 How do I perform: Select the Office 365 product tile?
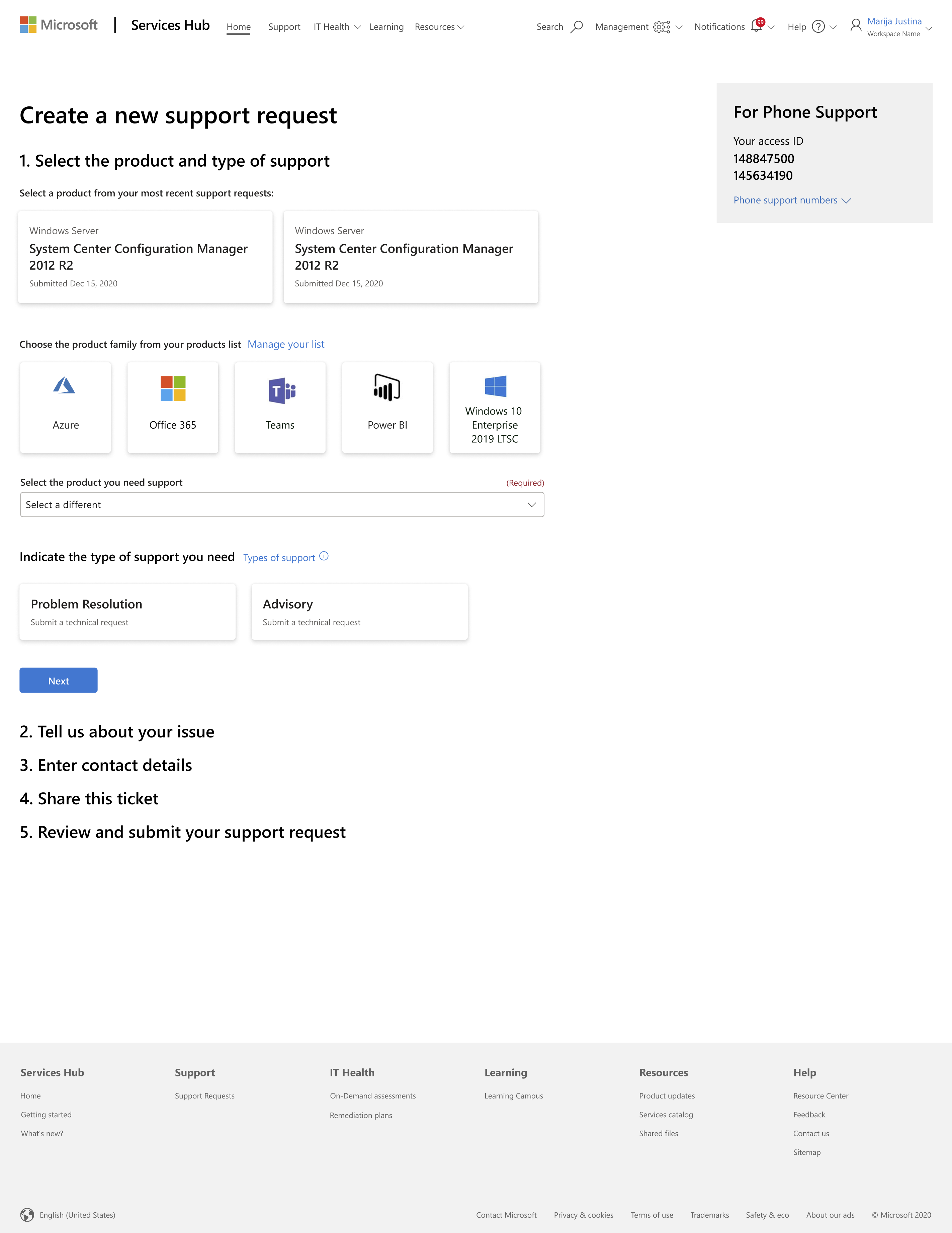pyautogui.click(x=173, y=408)
